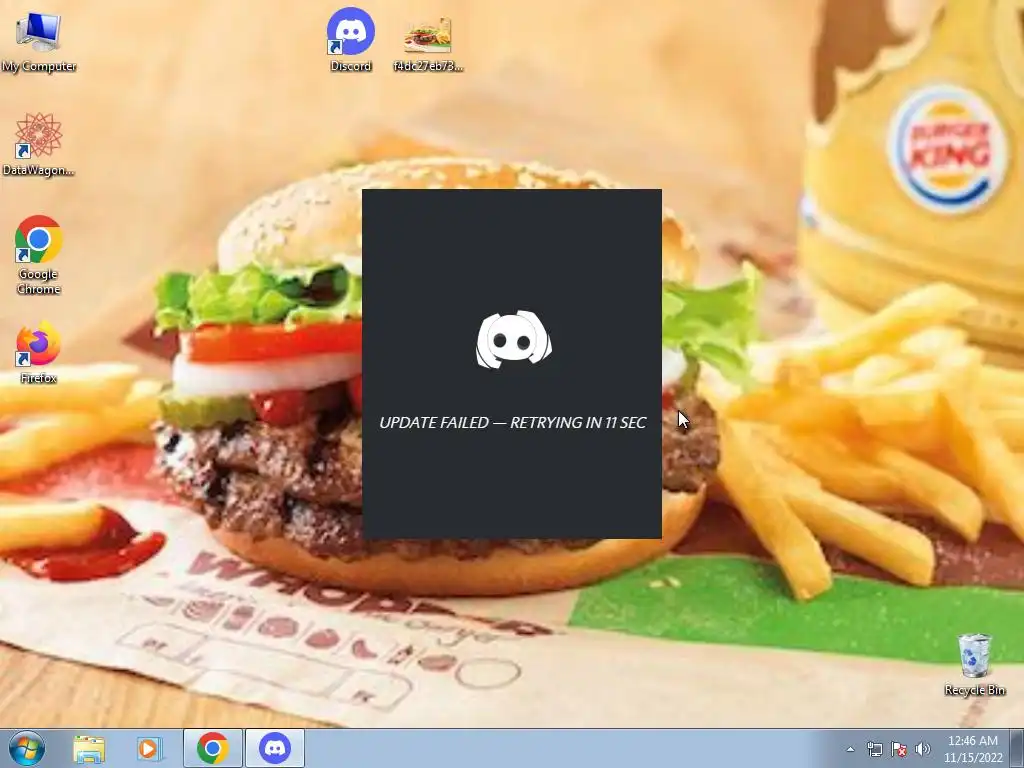Open the My Computer desktop icon
Screen dimensions: 1024x768
click(39, 42)
